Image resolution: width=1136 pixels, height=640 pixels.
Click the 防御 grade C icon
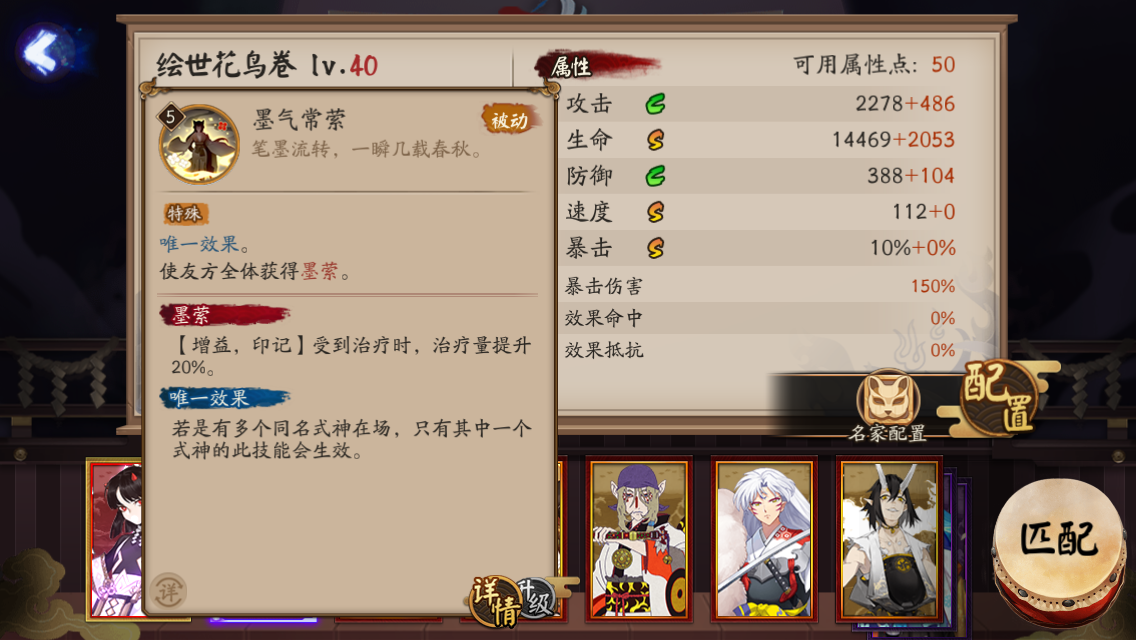point(655,175)
